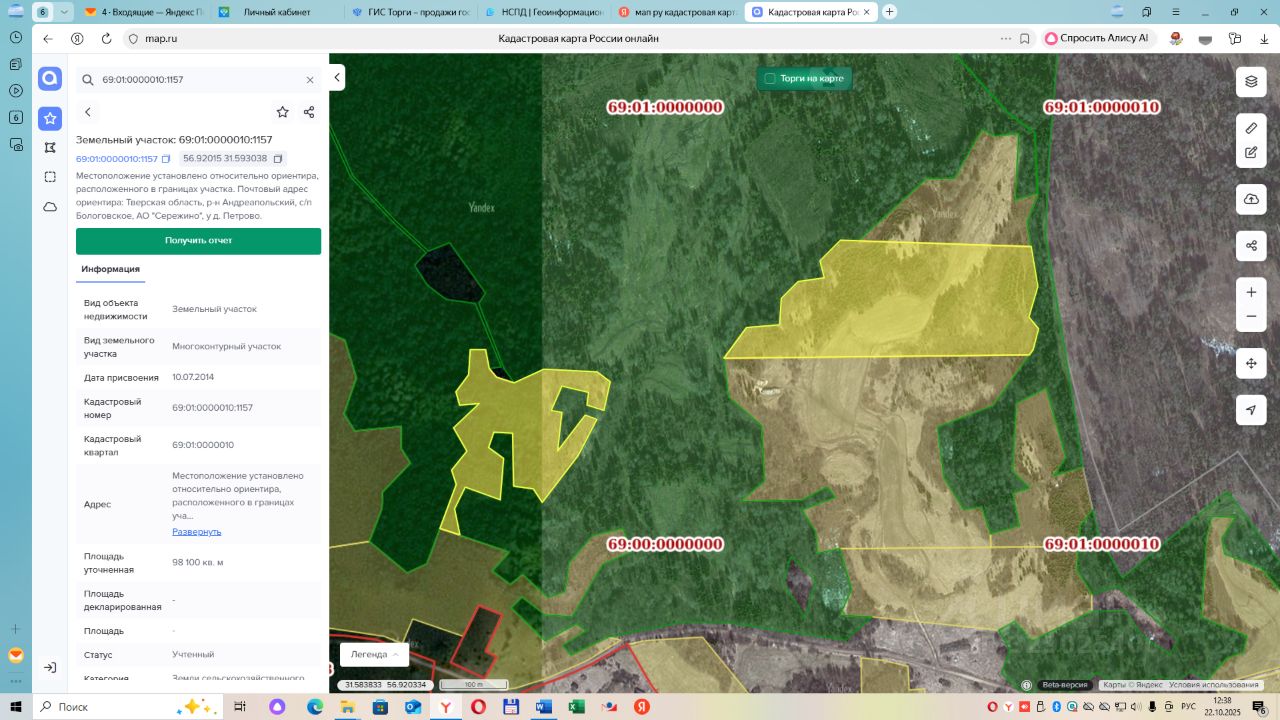Click the cloud upload map button
Image resolution: width=1280 pixels, height=720 pixels.
click(1251, 199)
